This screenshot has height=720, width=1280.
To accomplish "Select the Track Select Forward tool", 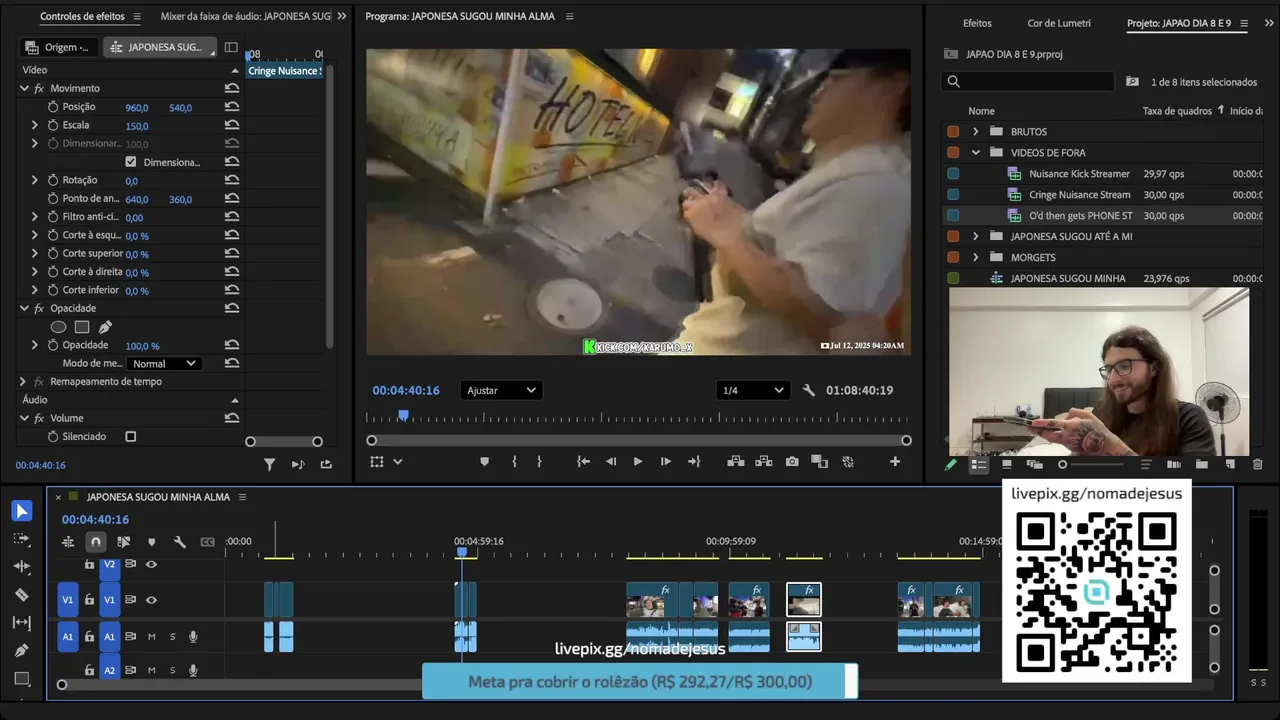I will coord(22,539).
